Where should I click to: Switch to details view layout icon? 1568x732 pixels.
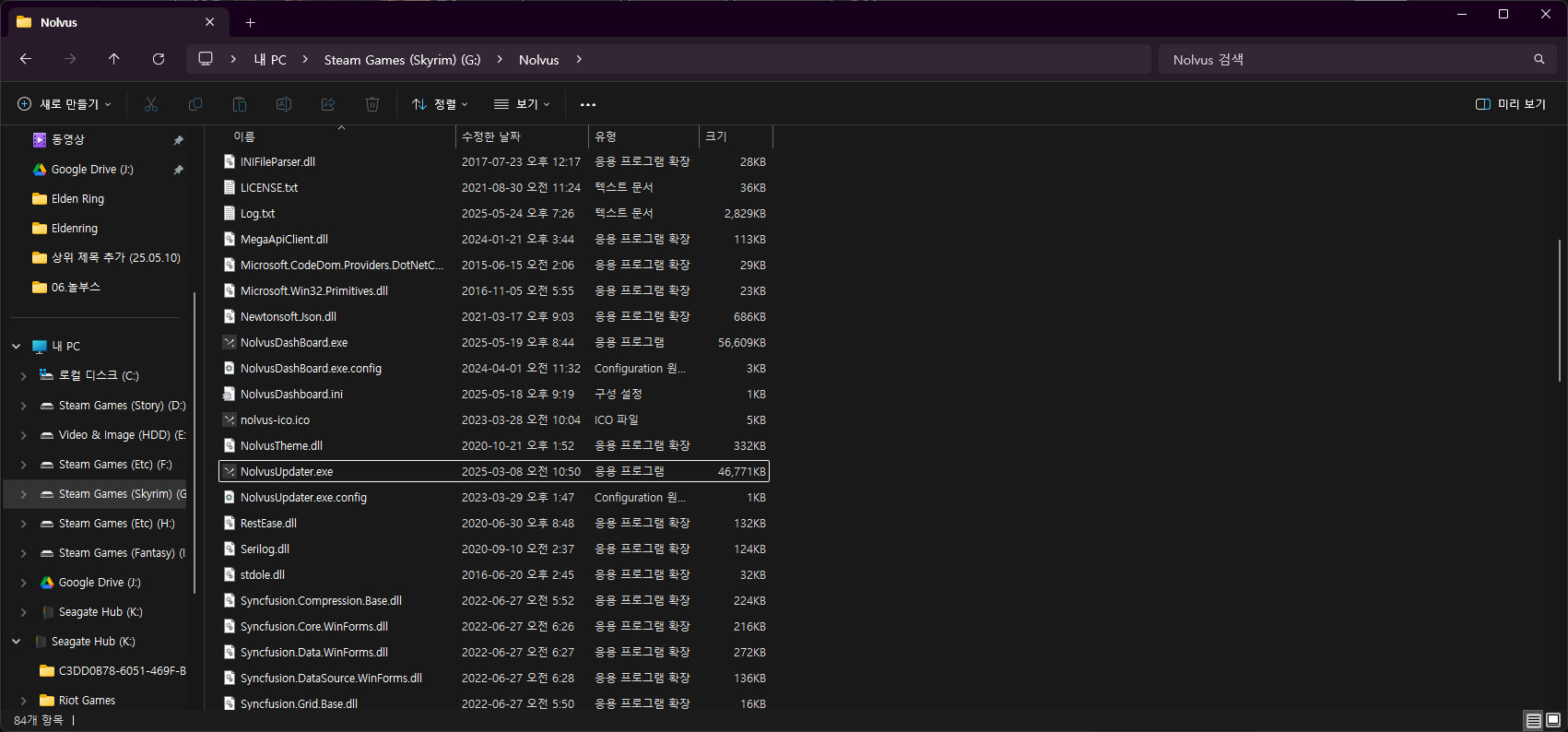[x=1534, y=720]
